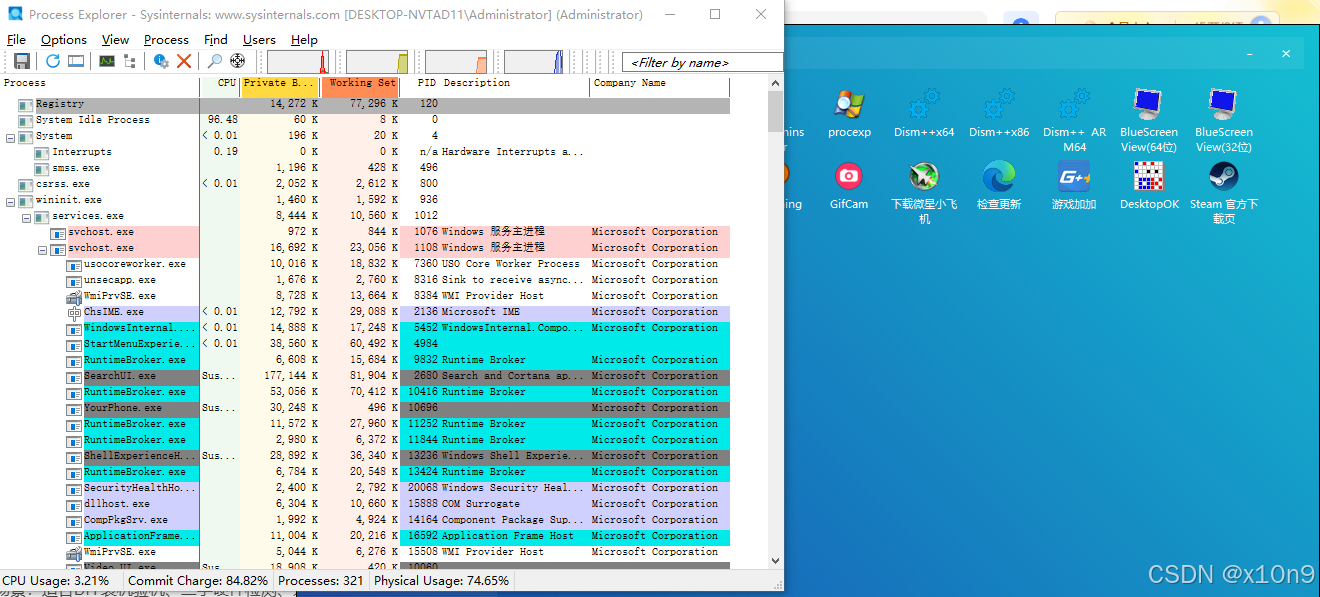Open Steam 官方下载页 launcher icon
1320x597 pixels.
pos(1223,193)
